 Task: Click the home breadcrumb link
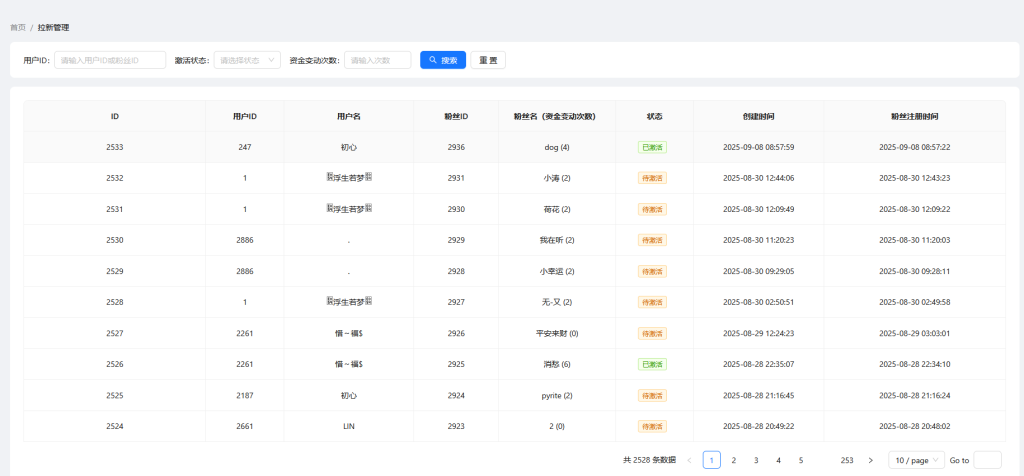click(18, 27)
